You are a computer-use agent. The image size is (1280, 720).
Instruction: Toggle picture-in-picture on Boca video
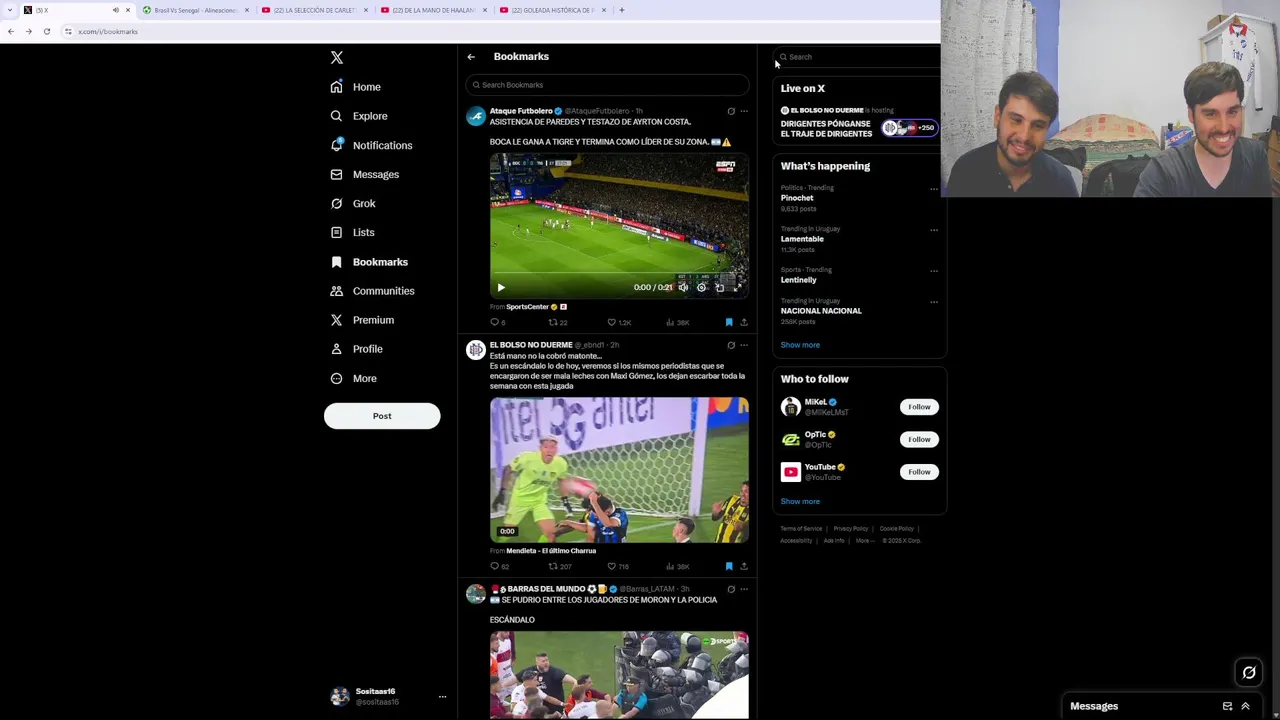[x=719, y=288]
